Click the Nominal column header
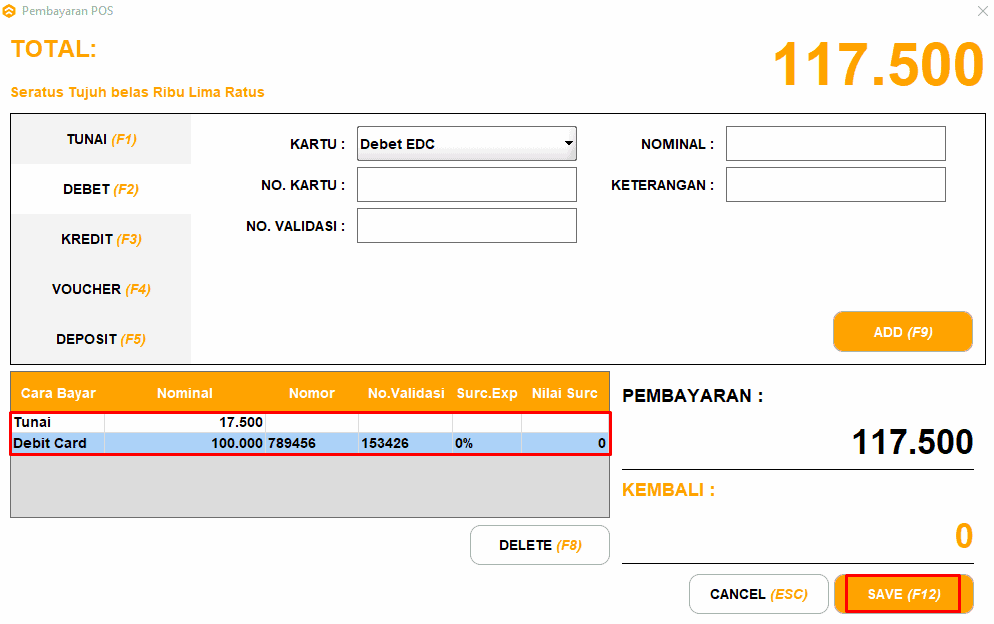 184,393
